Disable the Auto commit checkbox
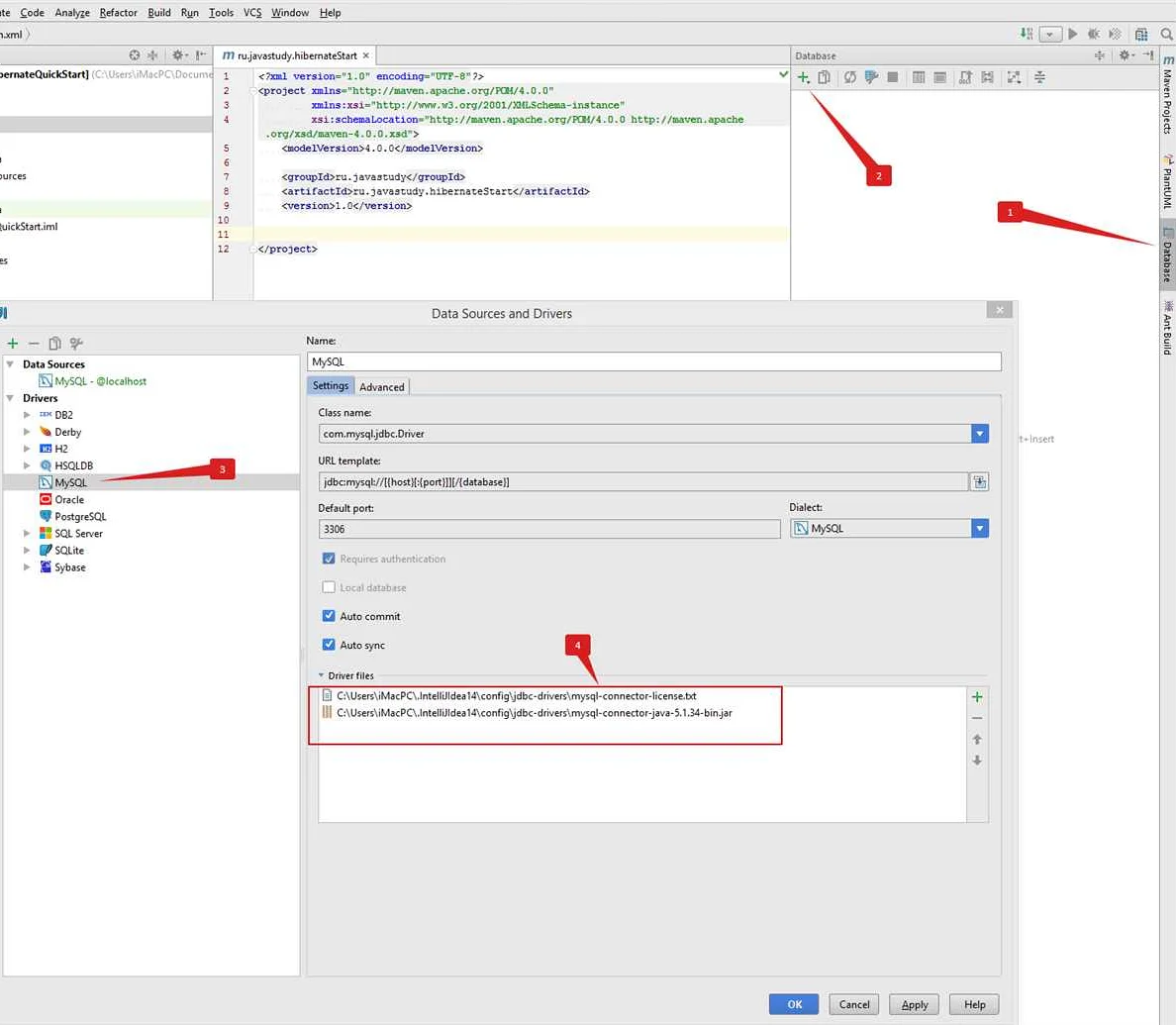This screenshot has height=1025, width=1176. point(328,616)
